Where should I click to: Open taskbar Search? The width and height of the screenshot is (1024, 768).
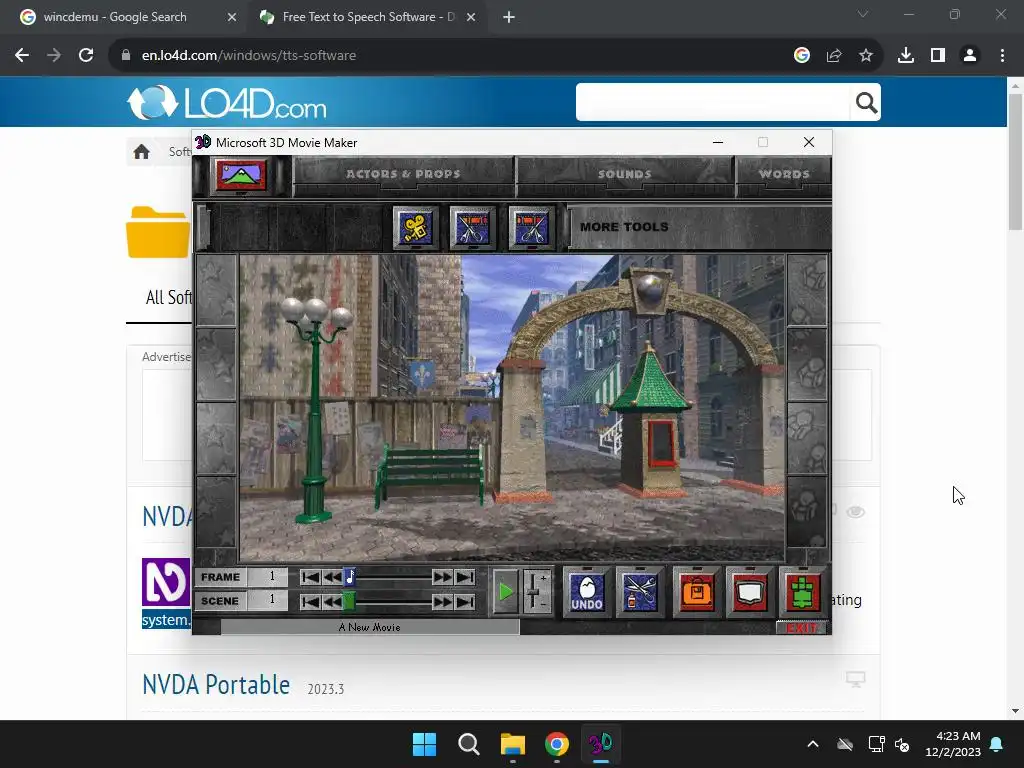click(x=468, y=744)
